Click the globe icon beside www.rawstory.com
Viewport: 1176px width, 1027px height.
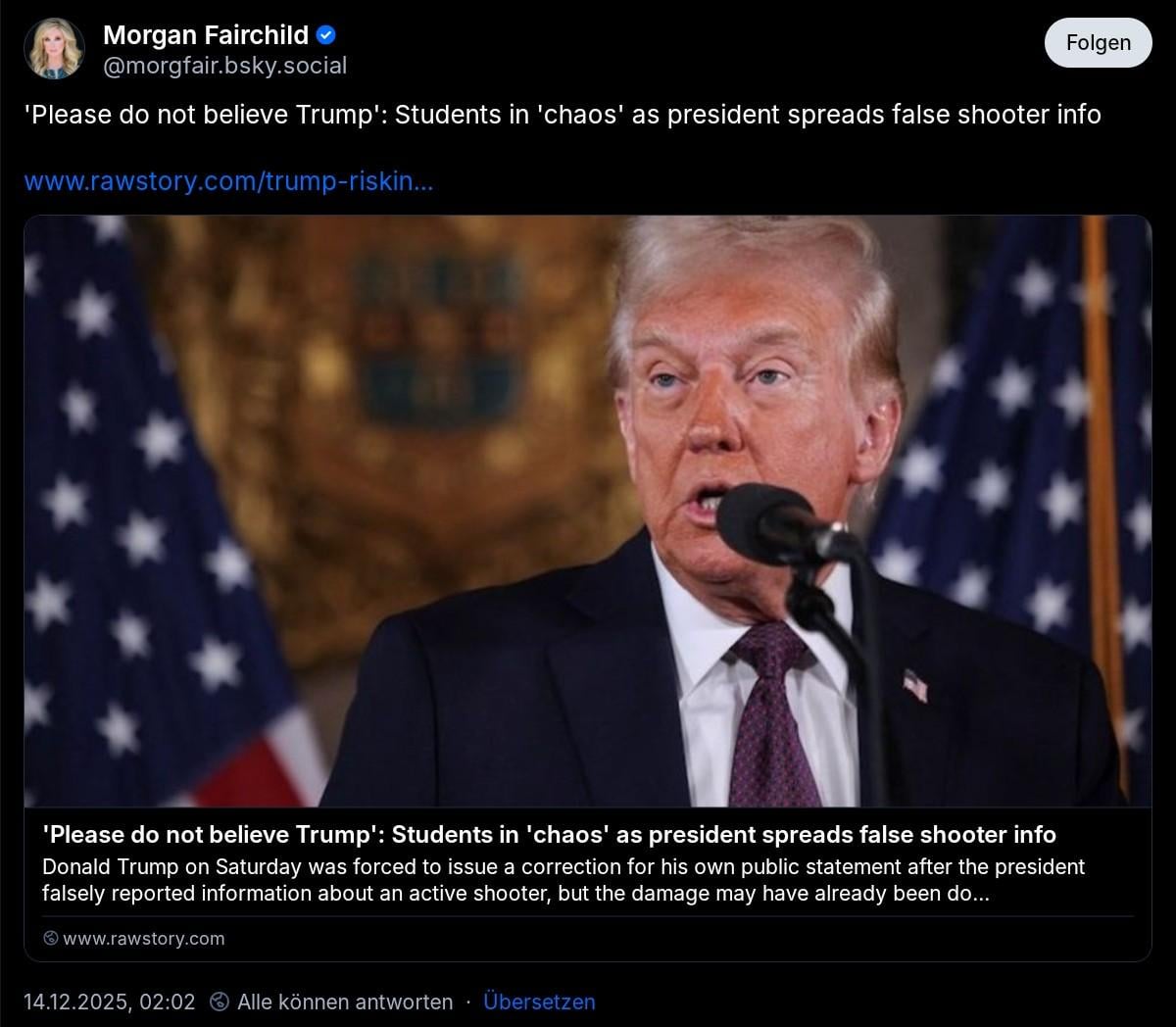[51, 939]
